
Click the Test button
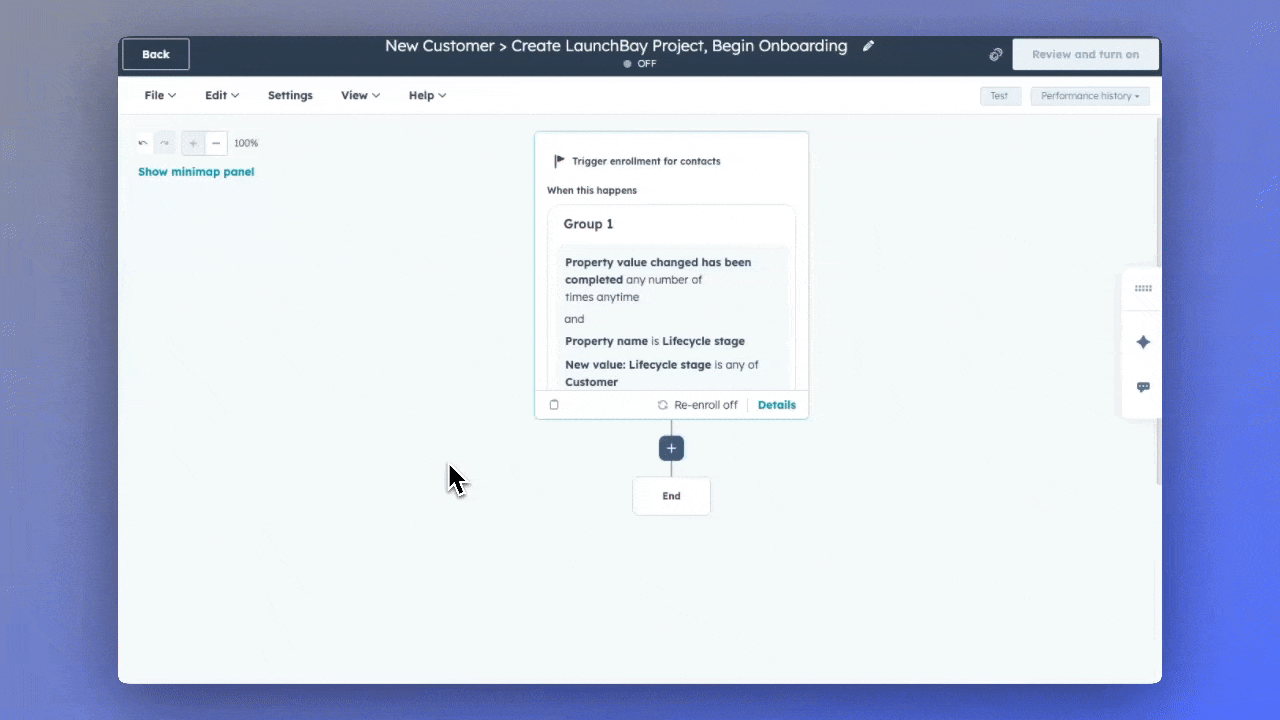pyautogui.click(x=999, y=96)
